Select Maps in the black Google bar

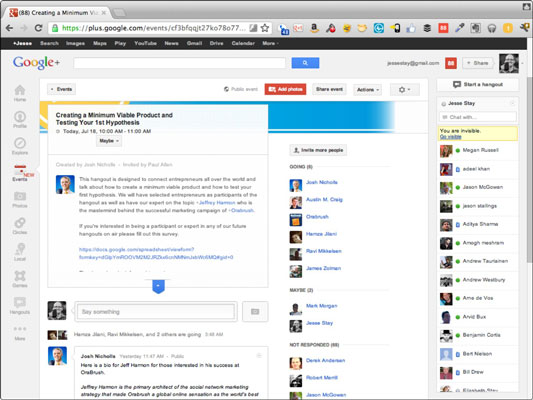pyautogui.click(x=100, y=43)
